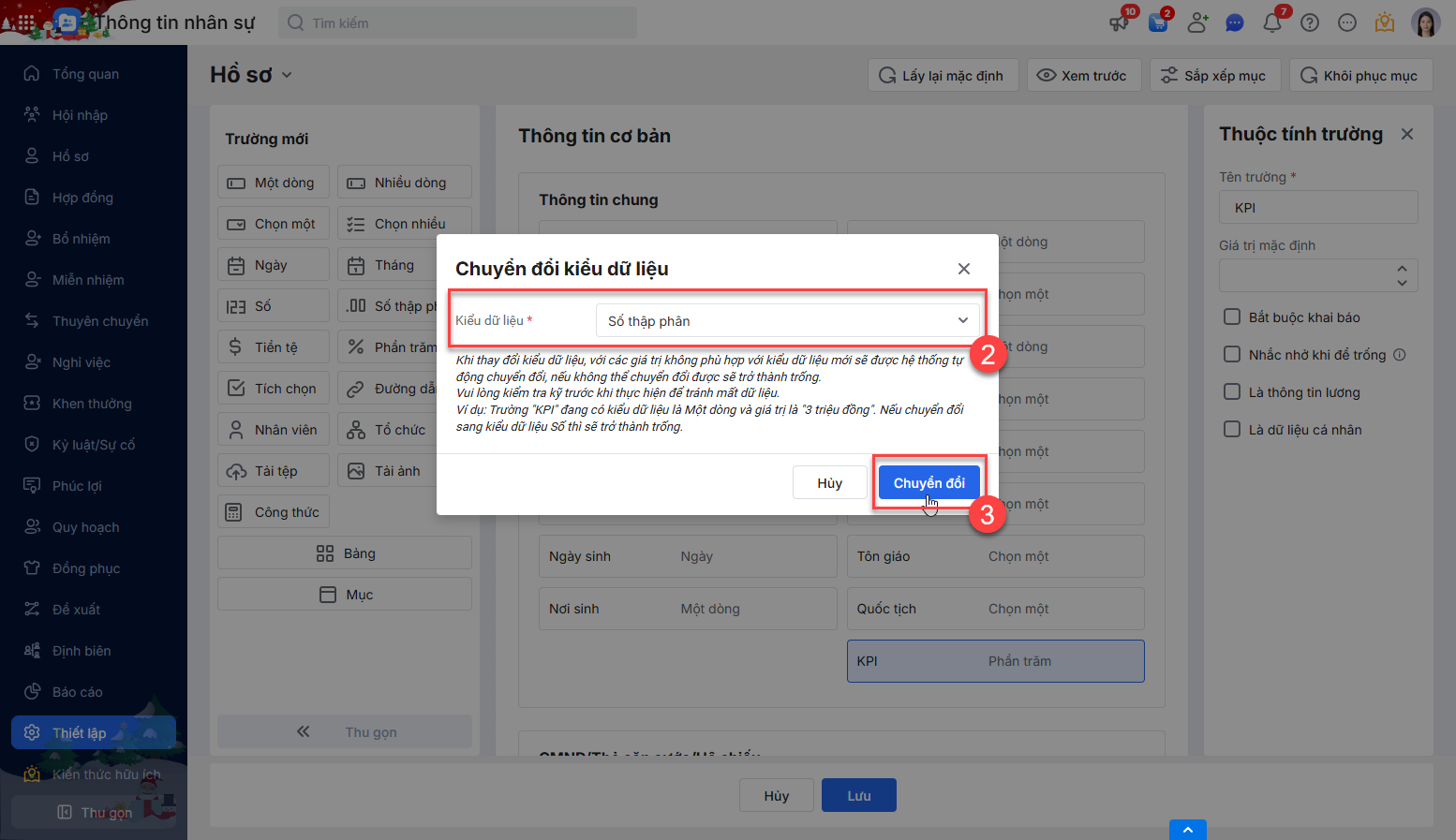
Task: Tick Là thông tin lương checkbox
Action: click(x=1232, y=391)
